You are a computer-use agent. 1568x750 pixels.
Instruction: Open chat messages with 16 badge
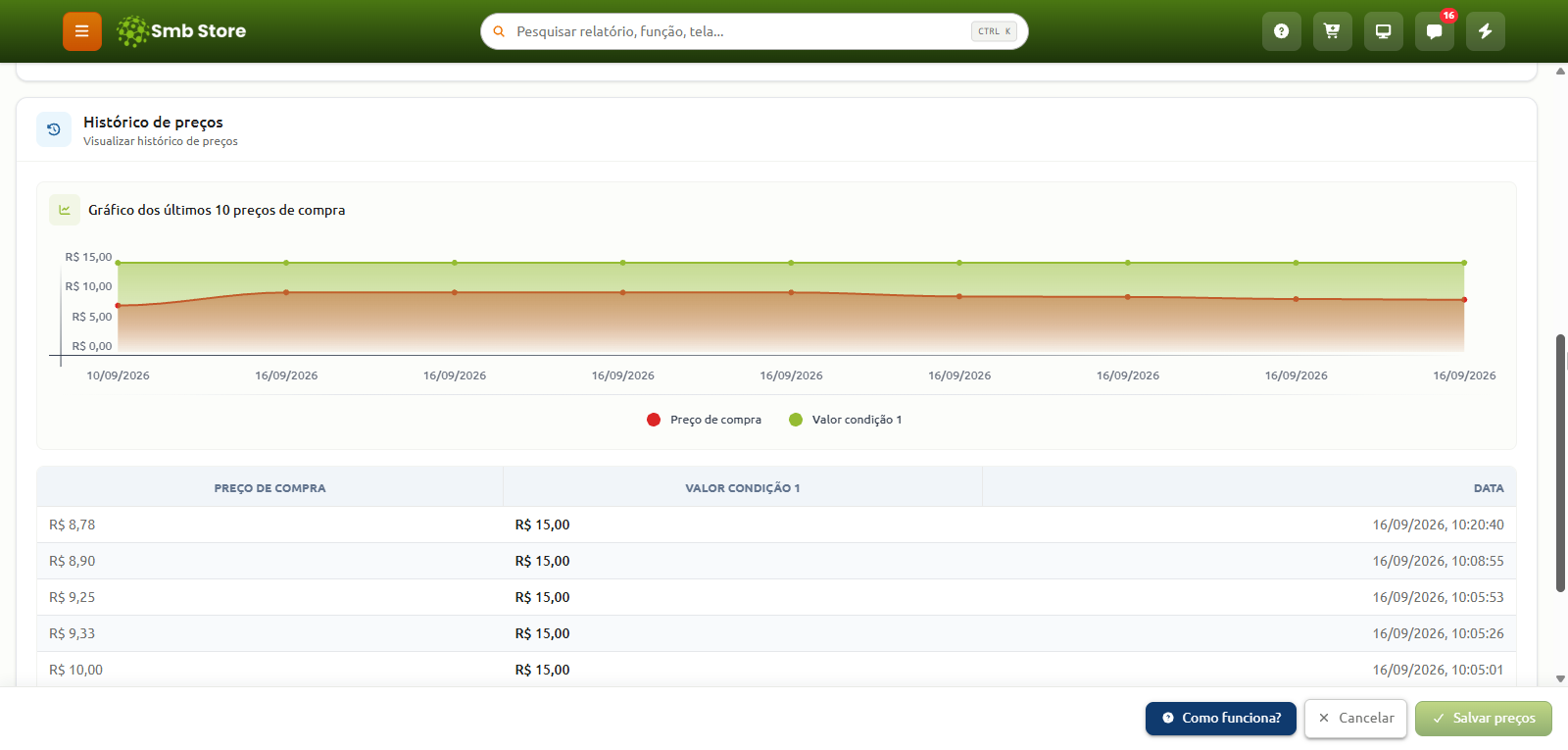point(1434,31)
